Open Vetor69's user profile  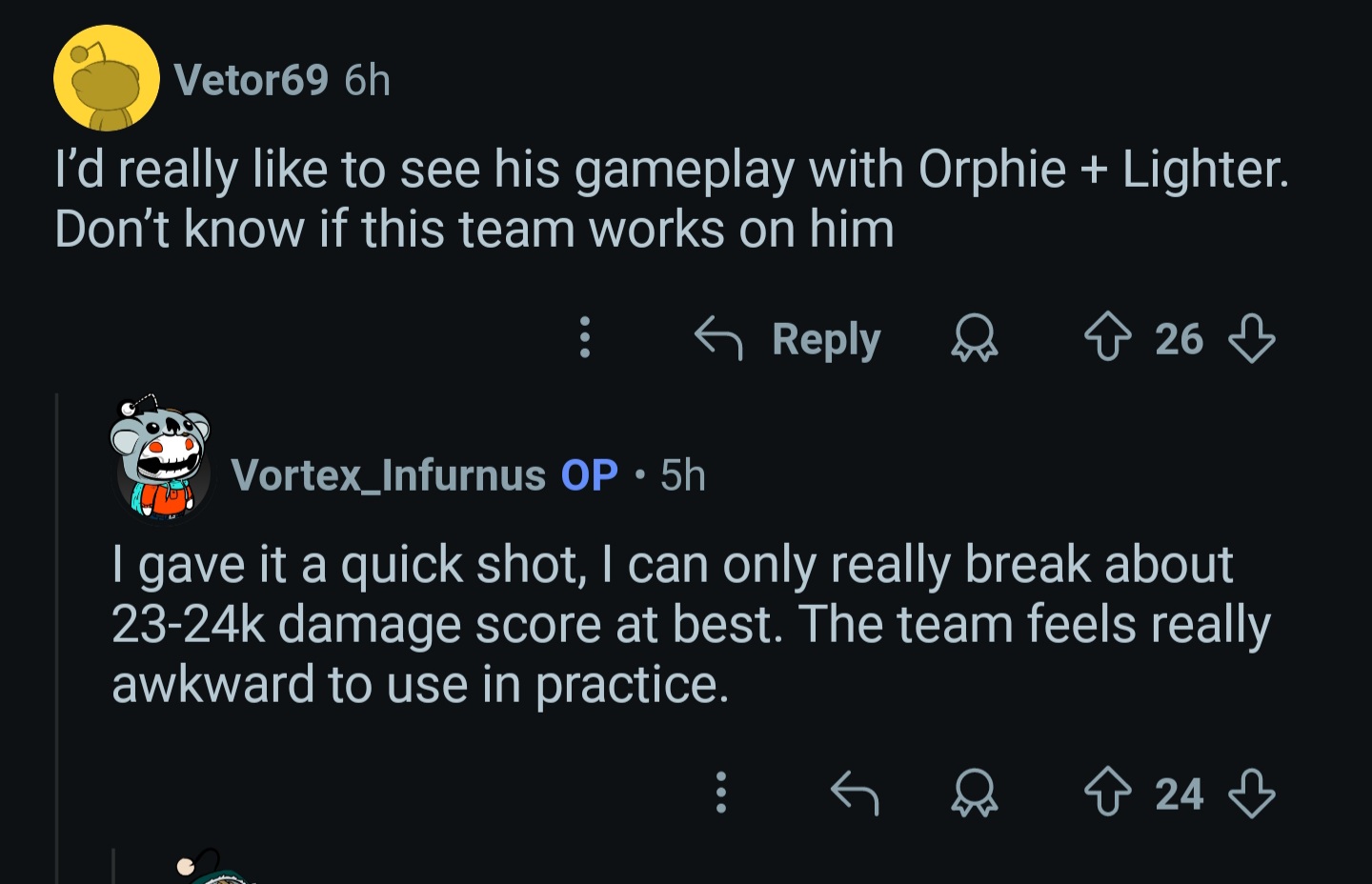coord(252,80)
